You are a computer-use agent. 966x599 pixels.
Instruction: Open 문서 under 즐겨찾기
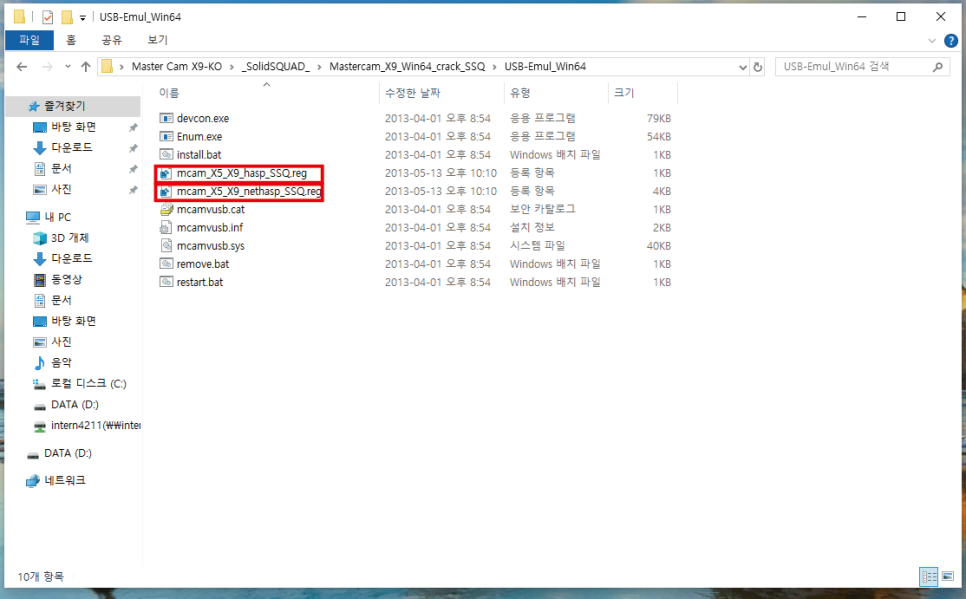(x=61, y=169)
